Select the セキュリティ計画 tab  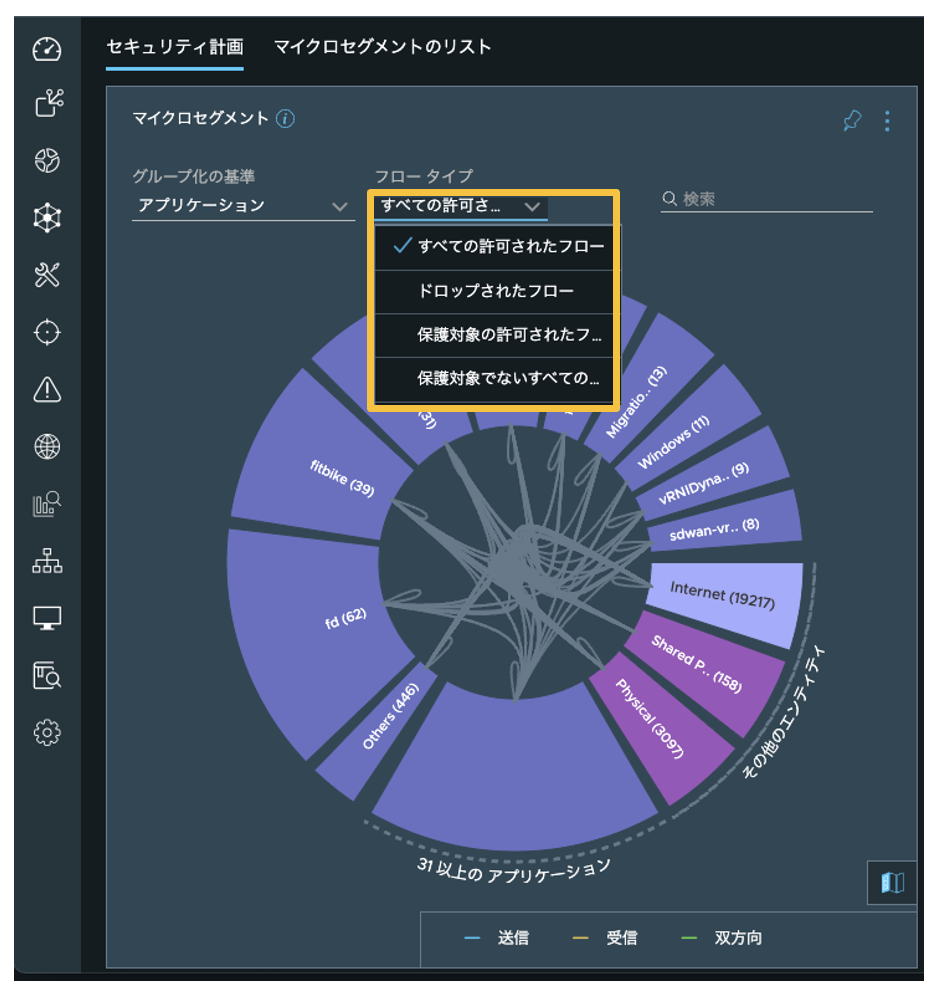[174, 46]
